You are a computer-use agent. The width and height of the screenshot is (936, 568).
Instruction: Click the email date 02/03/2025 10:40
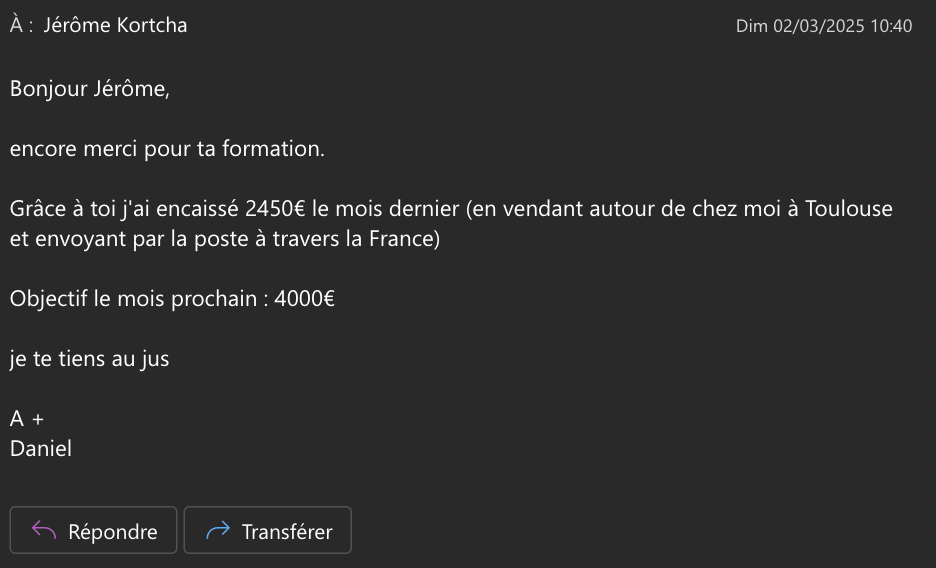[x=823, y=26]
